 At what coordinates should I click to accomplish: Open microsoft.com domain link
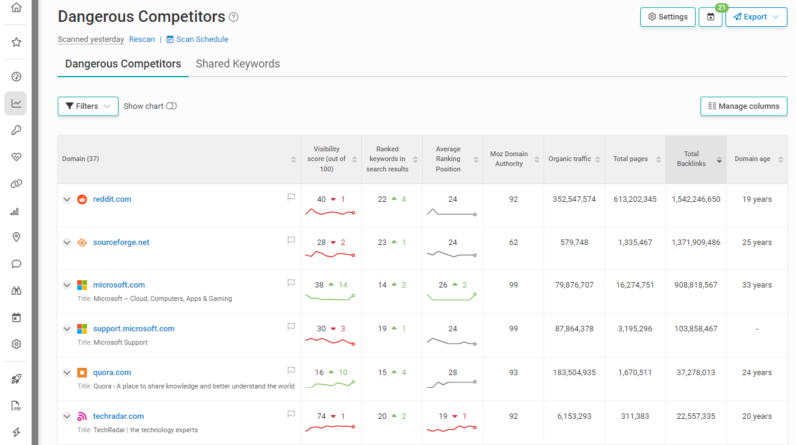(119, 285)
